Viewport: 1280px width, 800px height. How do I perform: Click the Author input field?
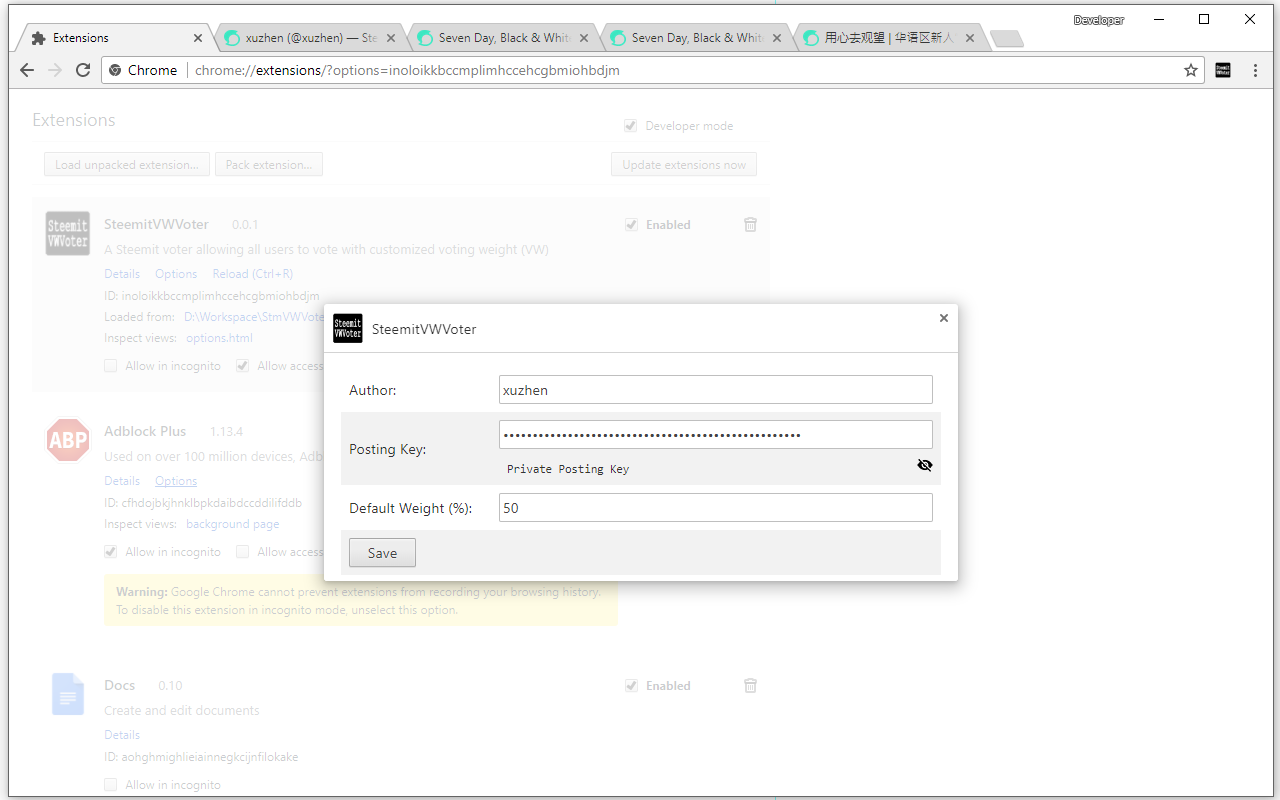[x=716, y=390]
